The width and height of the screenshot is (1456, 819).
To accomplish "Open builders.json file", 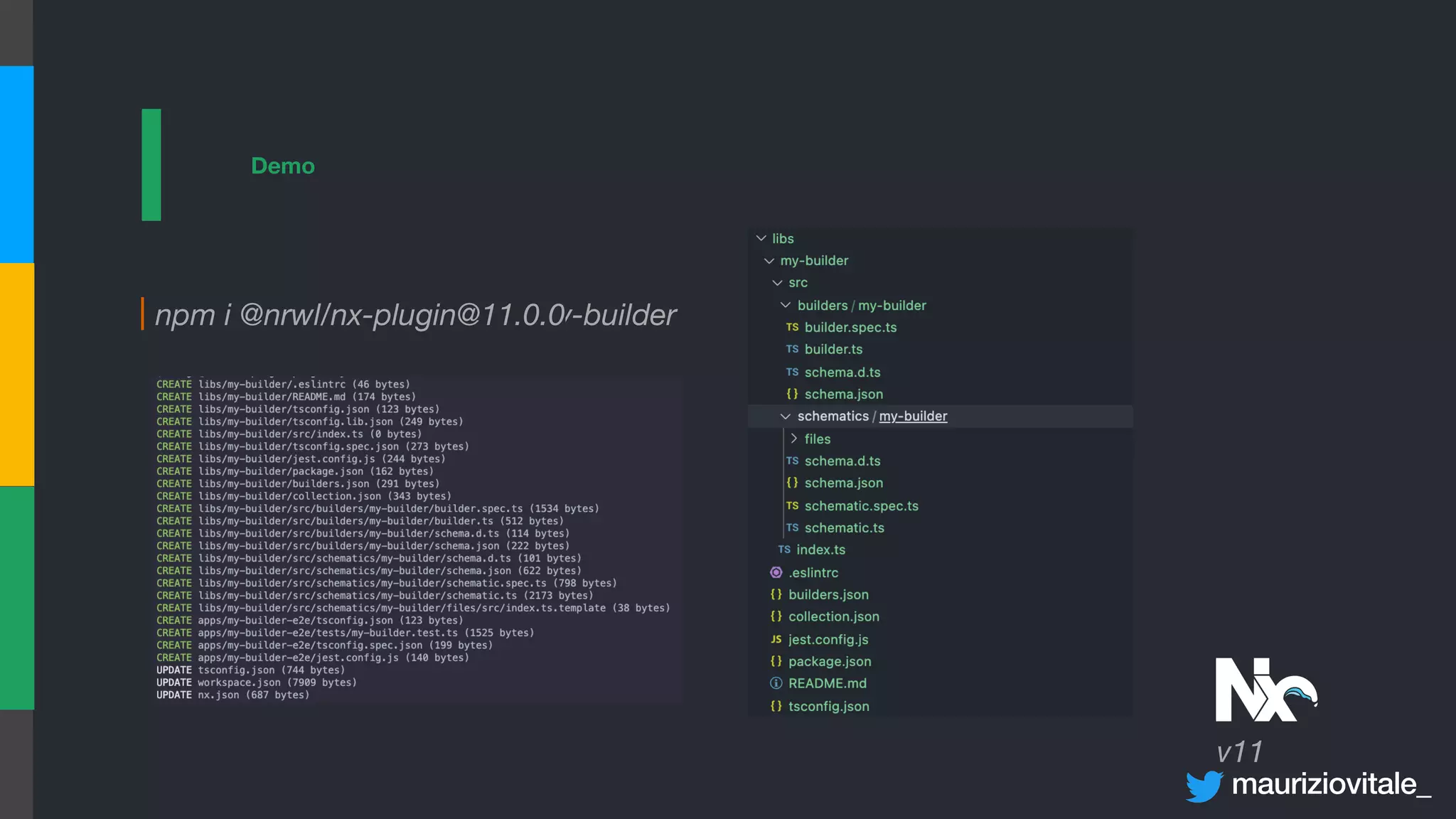I will tap(828, 594).
